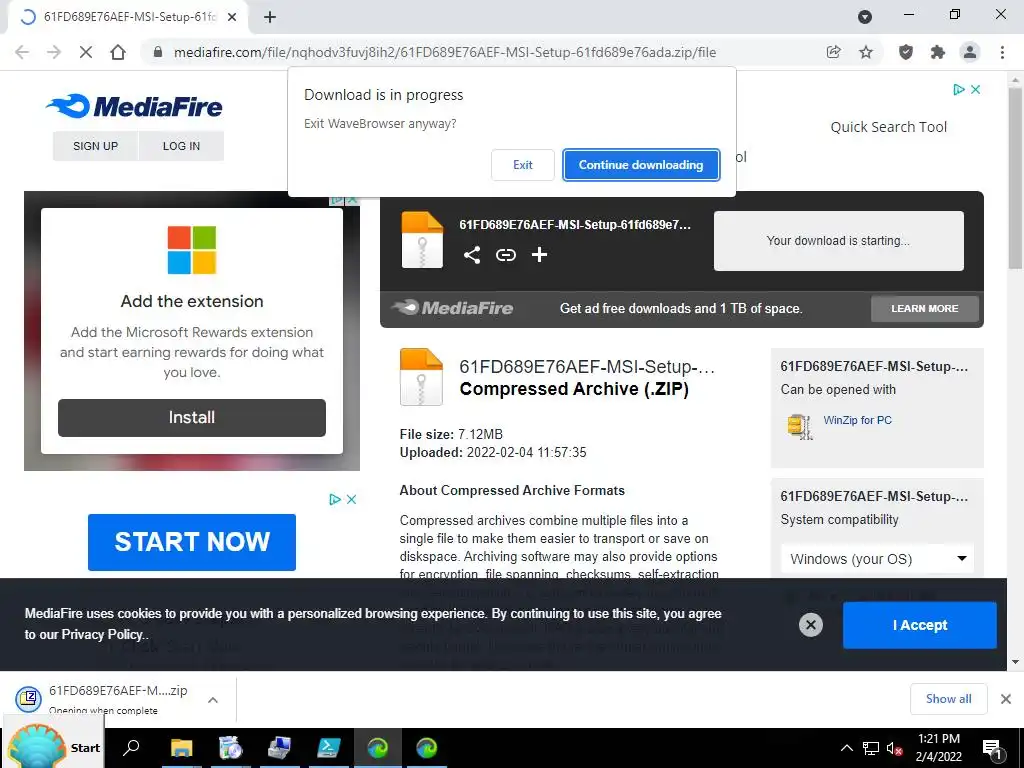1024x768 pixels.
Task: Click the padlock site info icon
Action: [157, 52]
